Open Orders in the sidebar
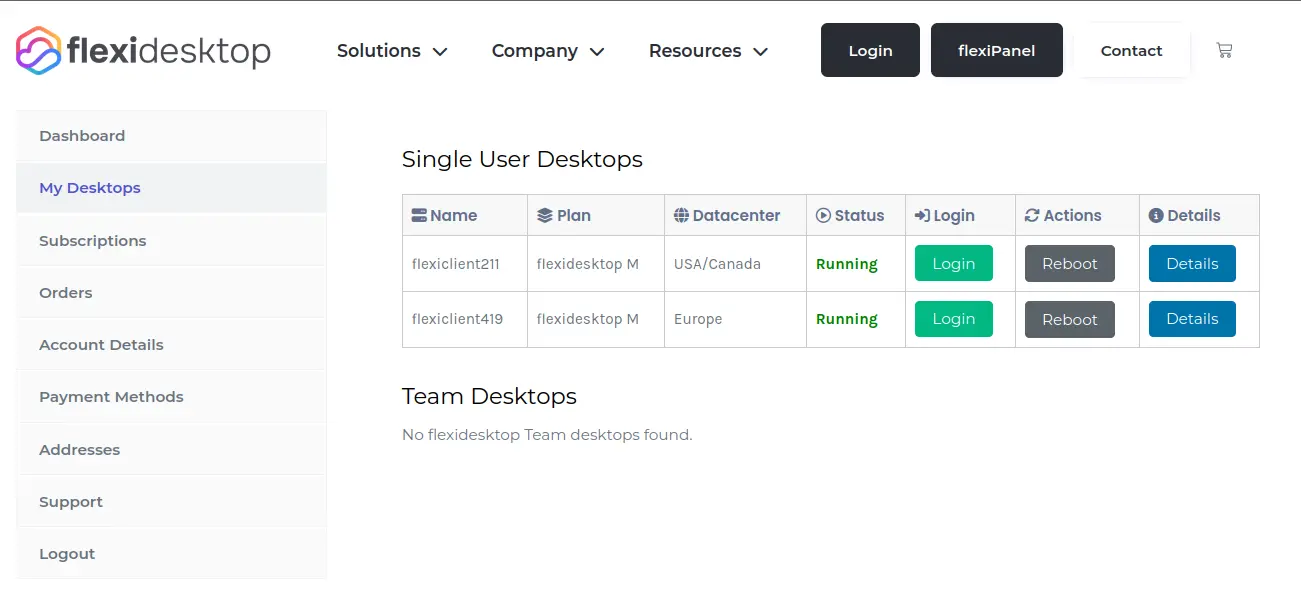 tap(171, 293)
